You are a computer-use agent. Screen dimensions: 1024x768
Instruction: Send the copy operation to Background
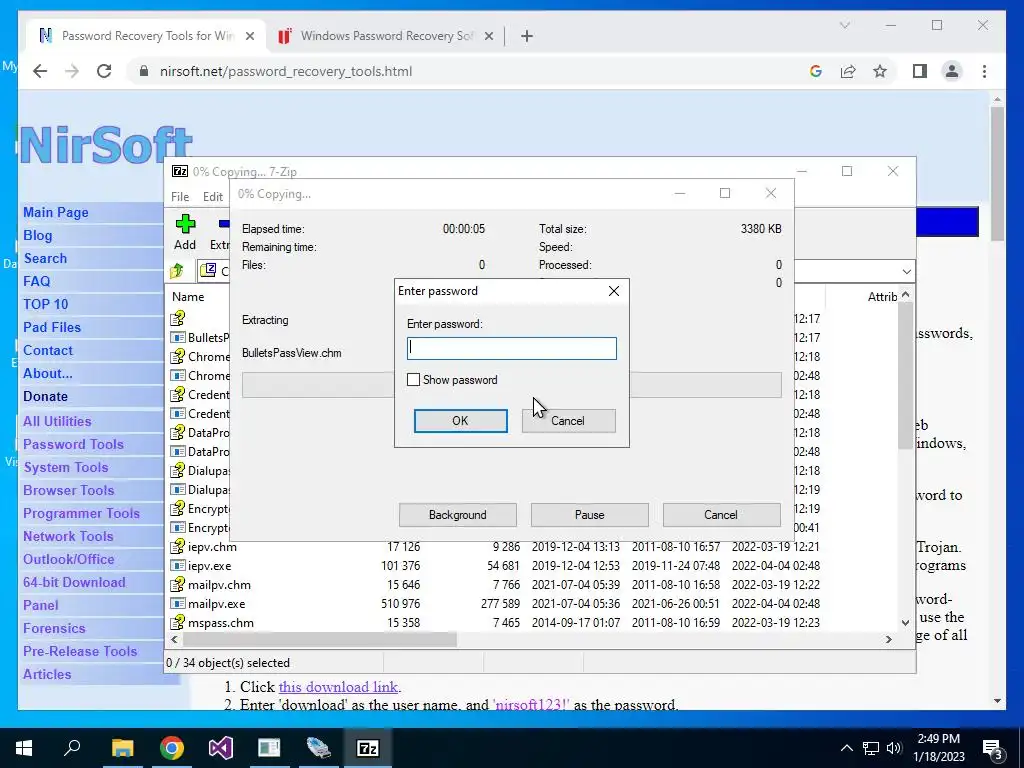tap(458, 515)
